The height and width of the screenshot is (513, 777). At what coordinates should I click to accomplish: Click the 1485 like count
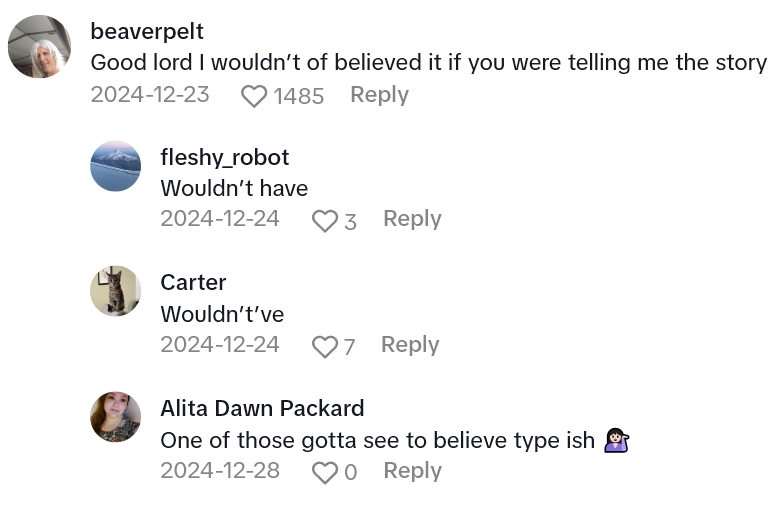(x=298, y=96)
